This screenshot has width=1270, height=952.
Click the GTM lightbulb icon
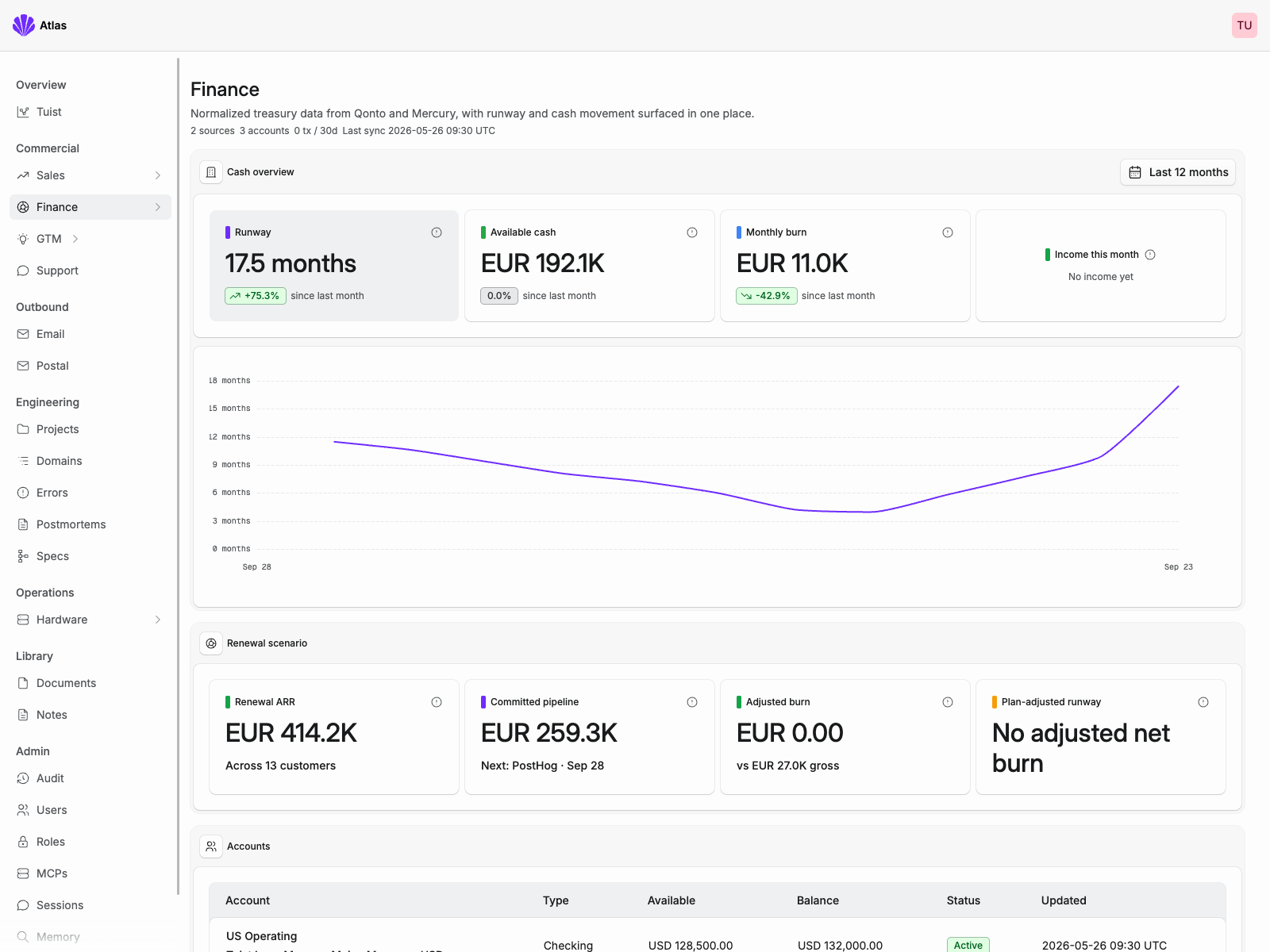pyautogui.click(x=23, y=239)
